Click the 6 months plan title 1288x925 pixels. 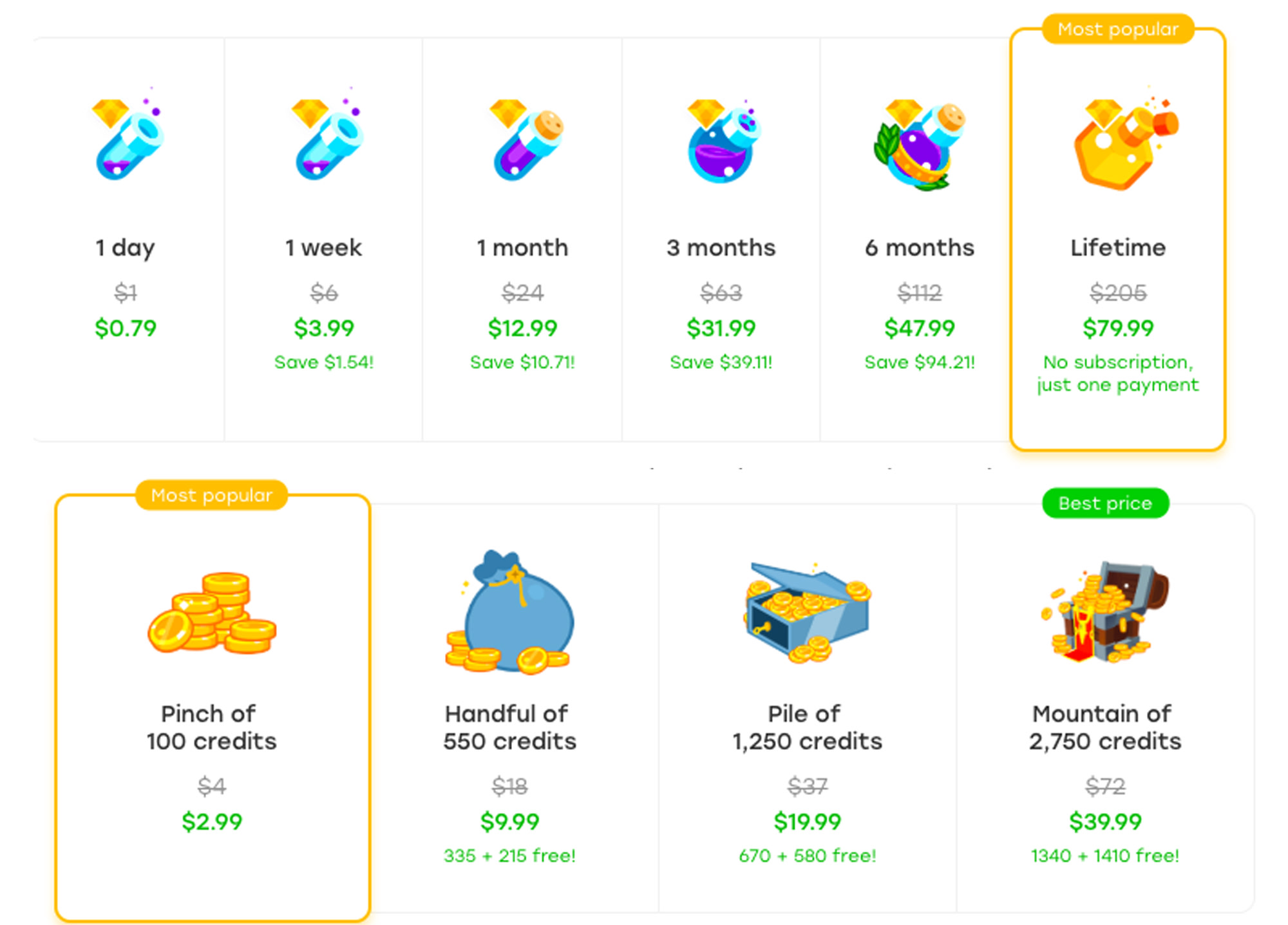(x=919, y=248)
